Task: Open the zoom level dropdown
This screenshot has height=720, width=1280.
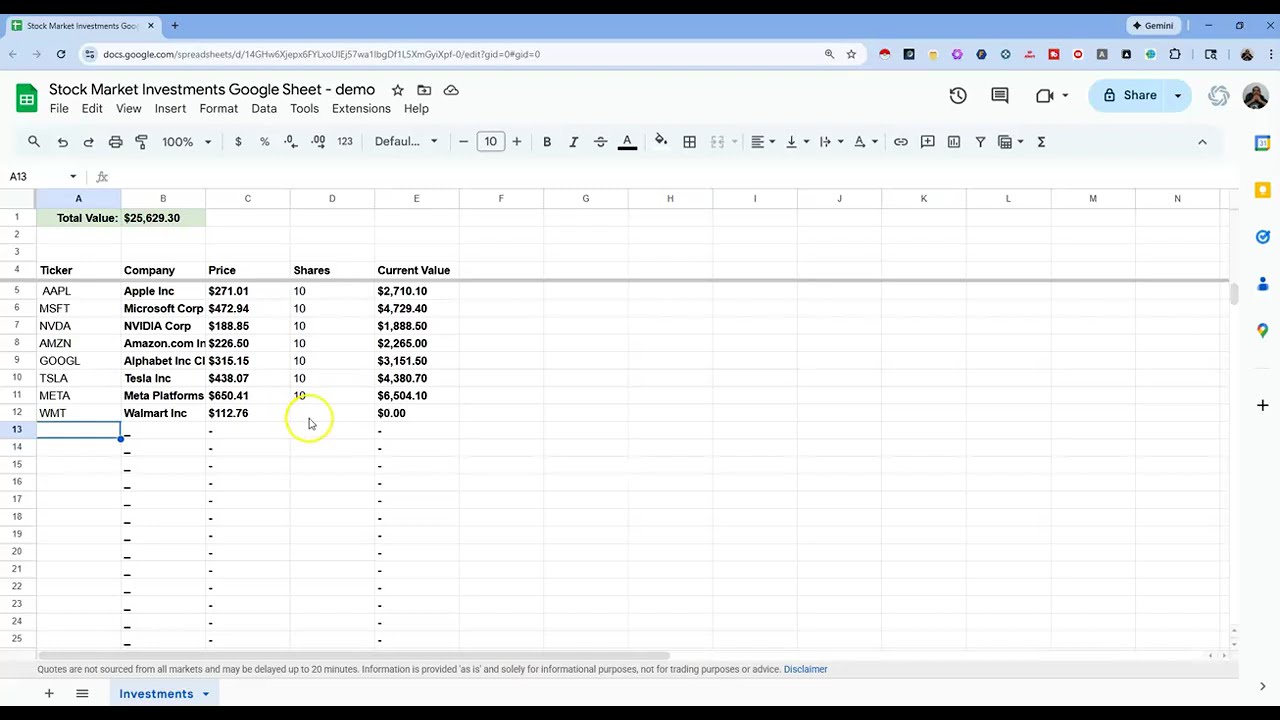Action: [187, 142]
